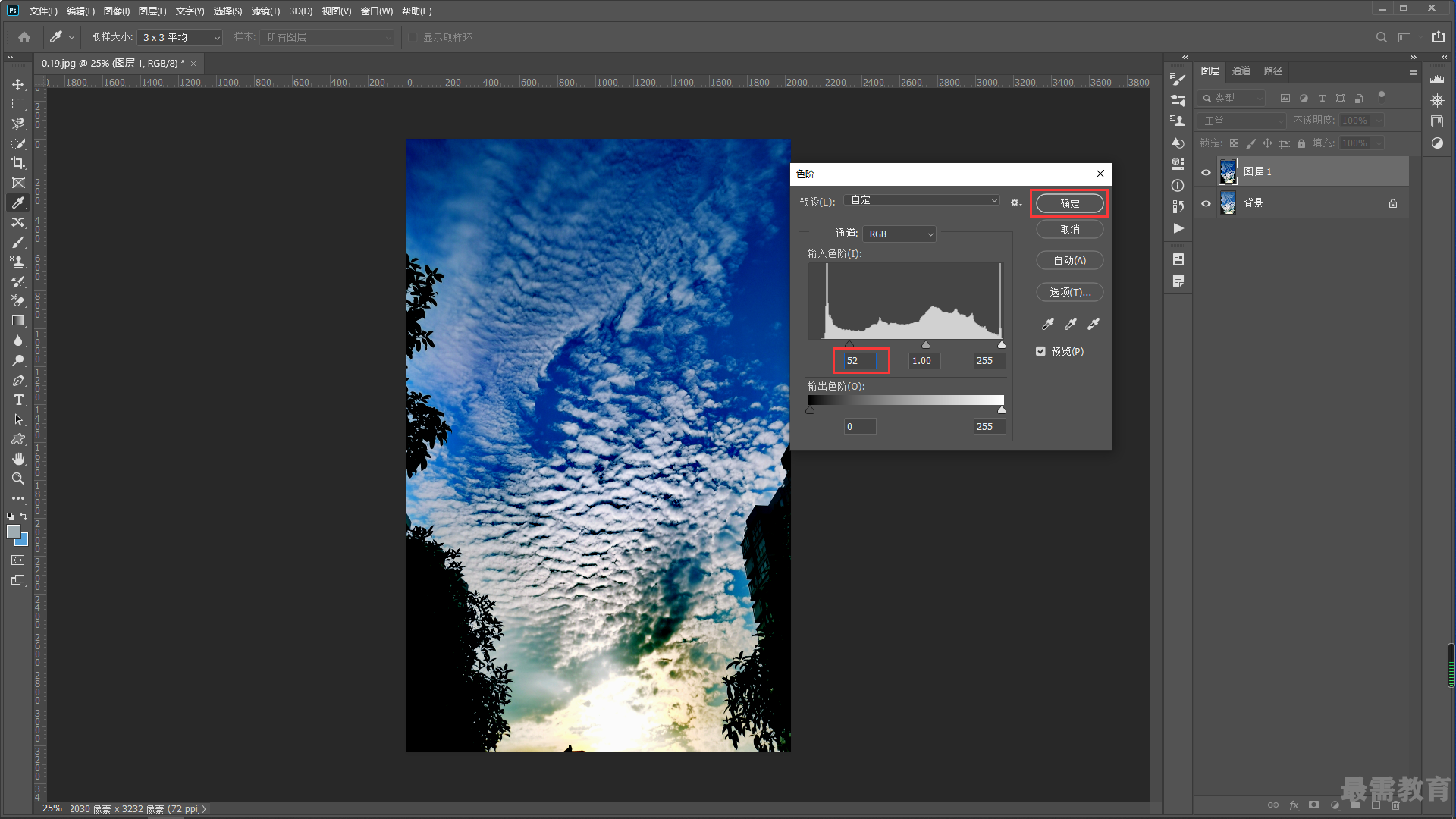
Task: Close the 0.19.jpg document tab
Action: pyautogui.click(x=193, y=64)
